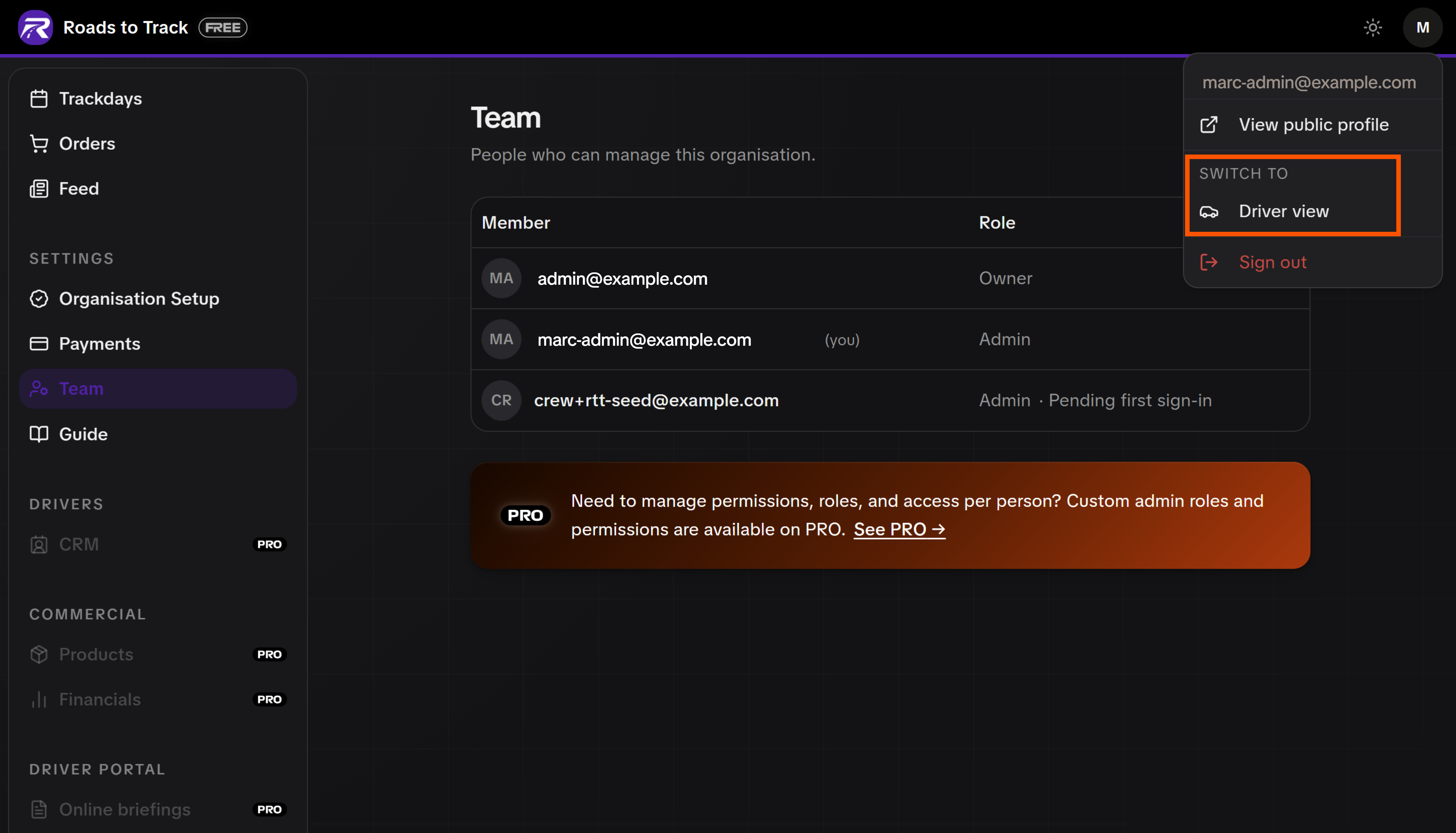Click the Member column header

coord(515,223)
